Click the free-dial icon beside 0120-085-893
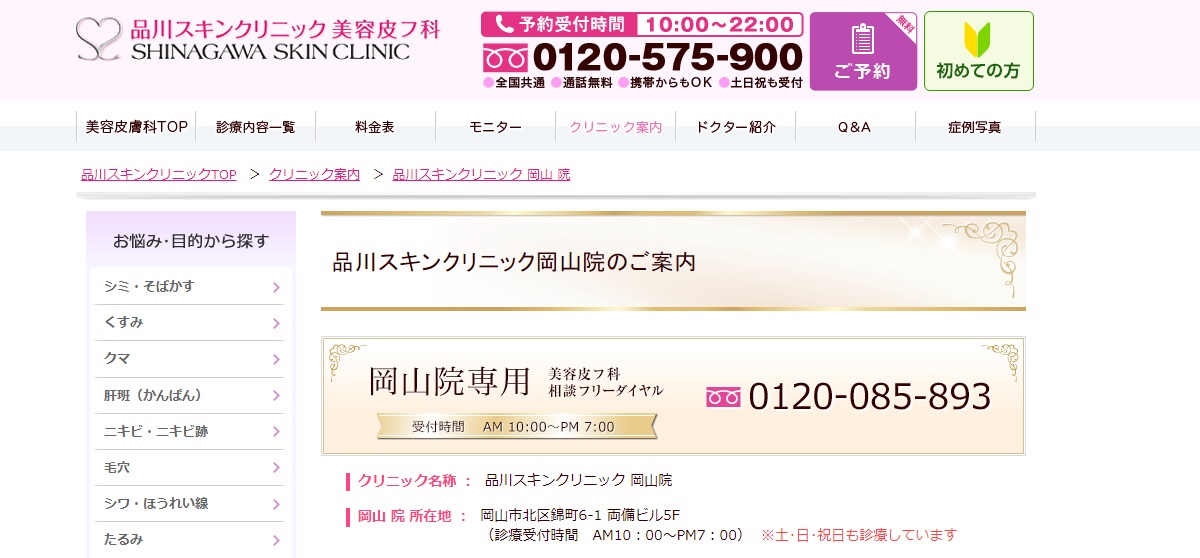The width and height of the screenshot is (1200, 558). (724, 397)
